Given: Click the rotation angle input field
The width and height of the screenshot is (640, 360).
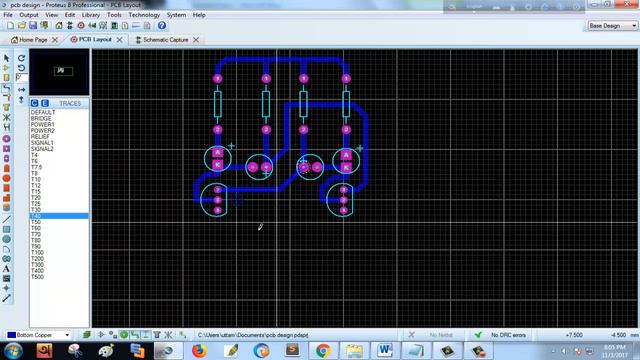Looking at the screenshot, I should [x=22, y=78].
